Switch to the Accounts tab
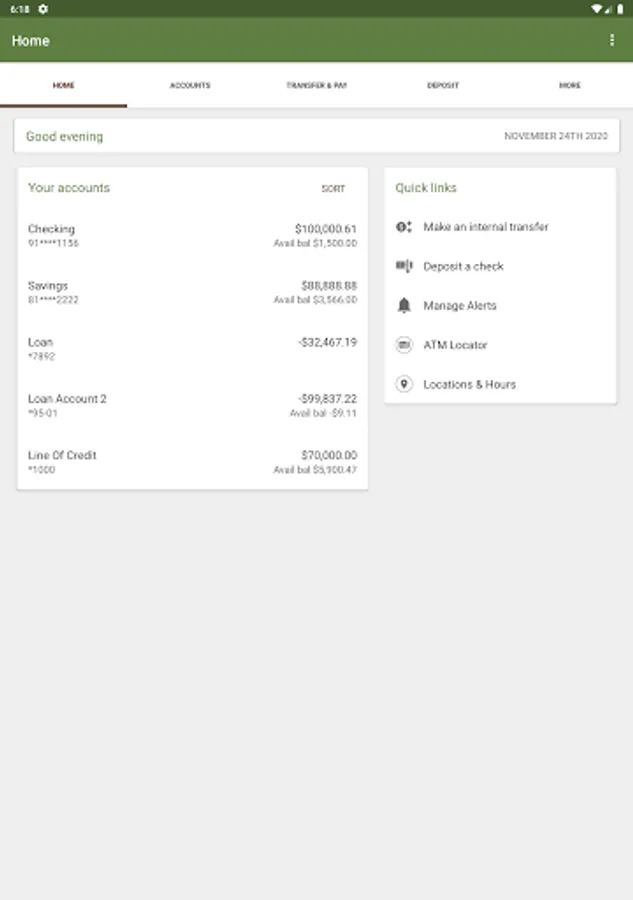The width and height of the screenshot is (633, 900). tap(190, 85)
